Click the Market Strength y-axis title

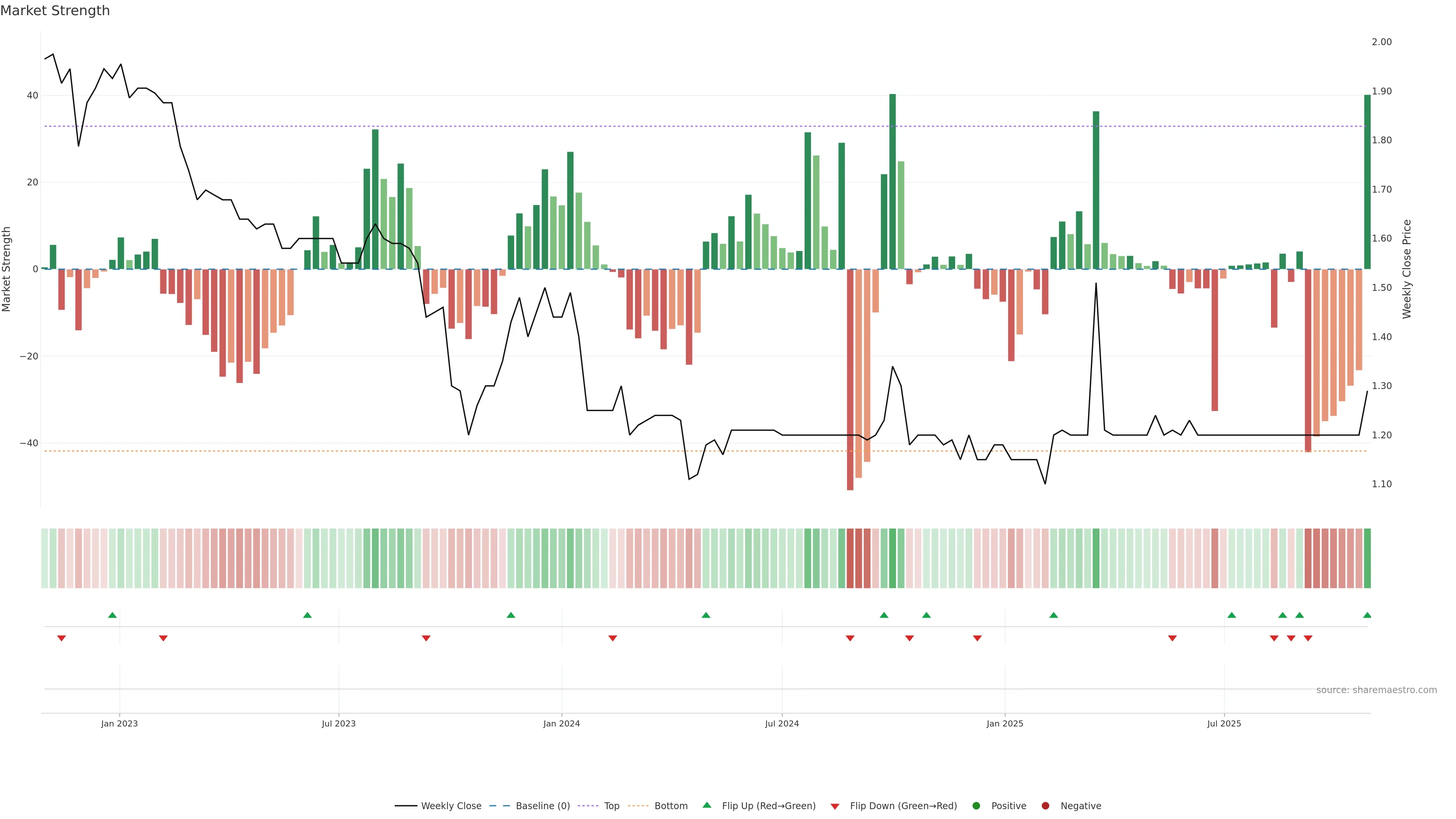7,269
